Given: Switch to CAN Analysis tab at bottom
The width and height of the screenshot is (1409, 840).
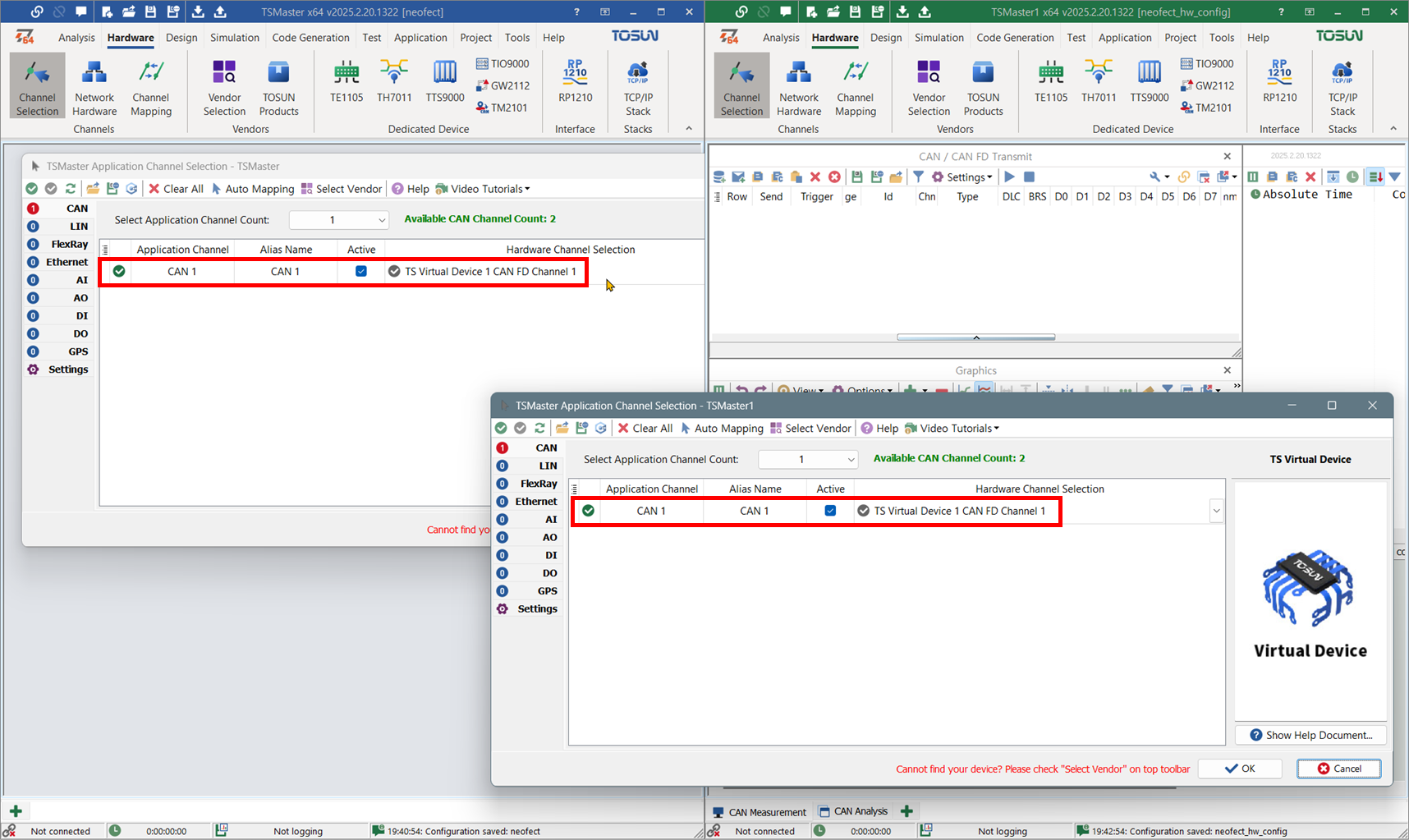Looking at the screenshot, I should coord(854,811).
